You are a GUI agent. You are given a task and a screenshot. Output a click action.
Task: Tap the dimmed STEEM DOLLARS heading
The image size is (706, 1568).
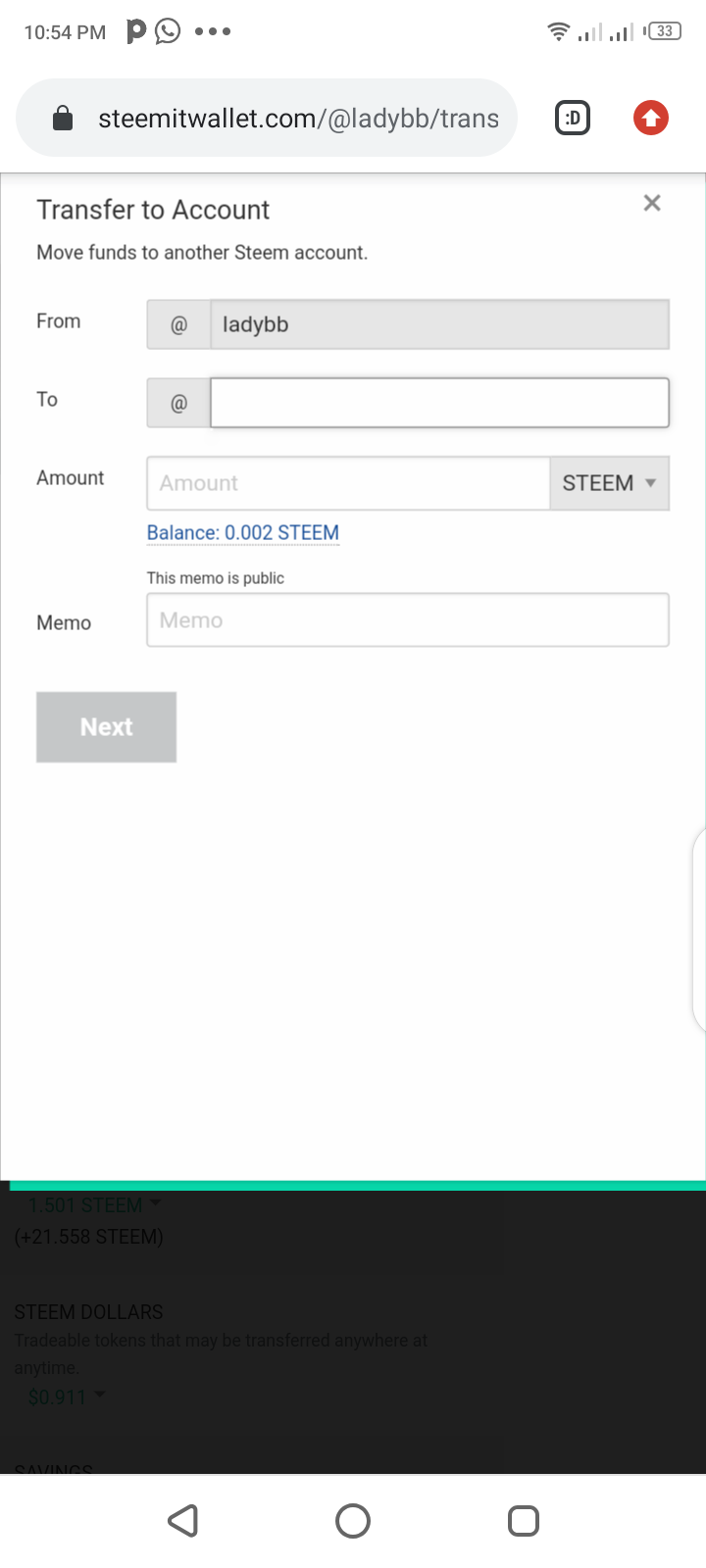(88, 1312)
